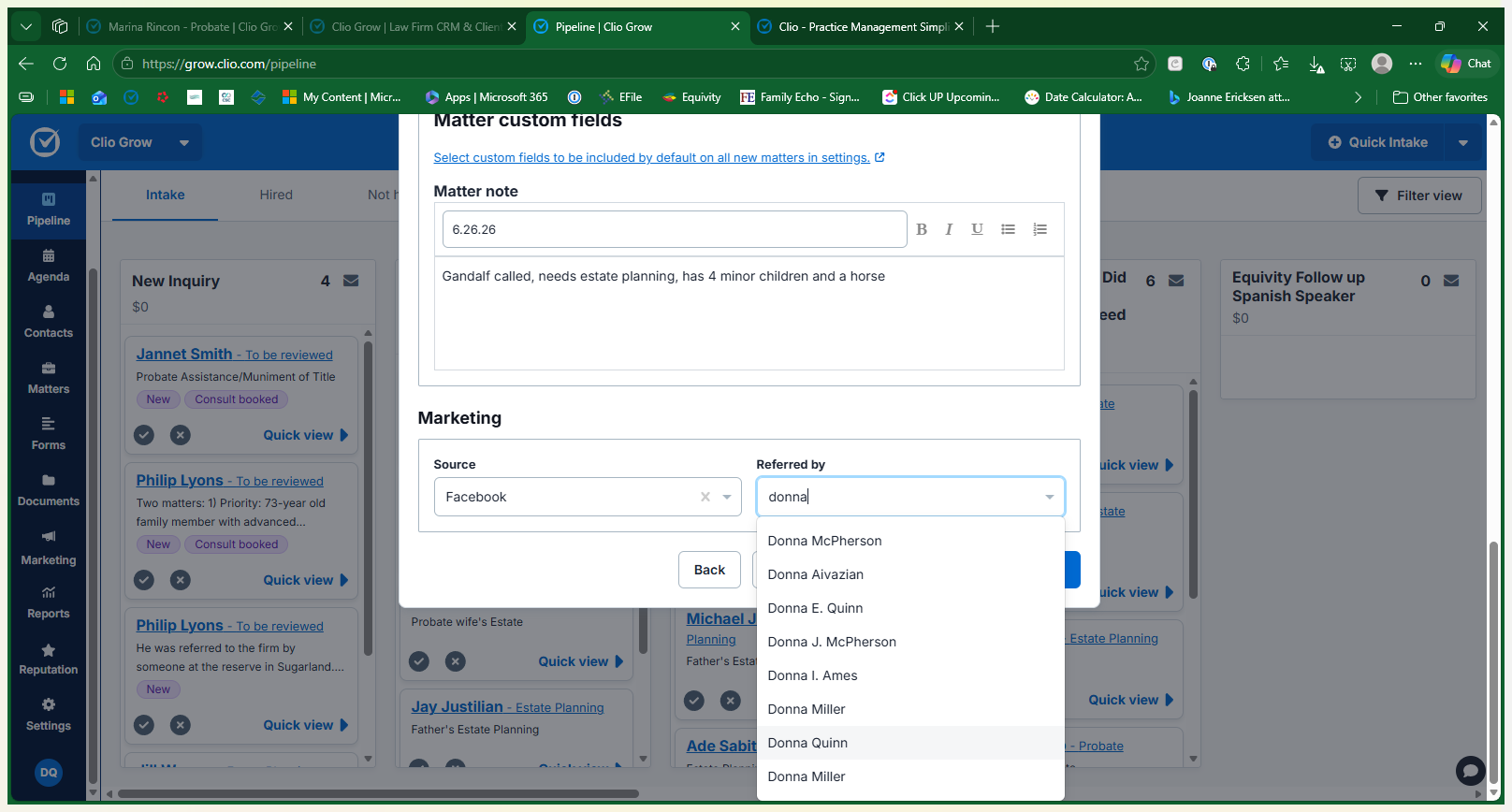Screen dimensions: 1512x812
Task: Open the Equivity bookmark
Action: [691, 97]
